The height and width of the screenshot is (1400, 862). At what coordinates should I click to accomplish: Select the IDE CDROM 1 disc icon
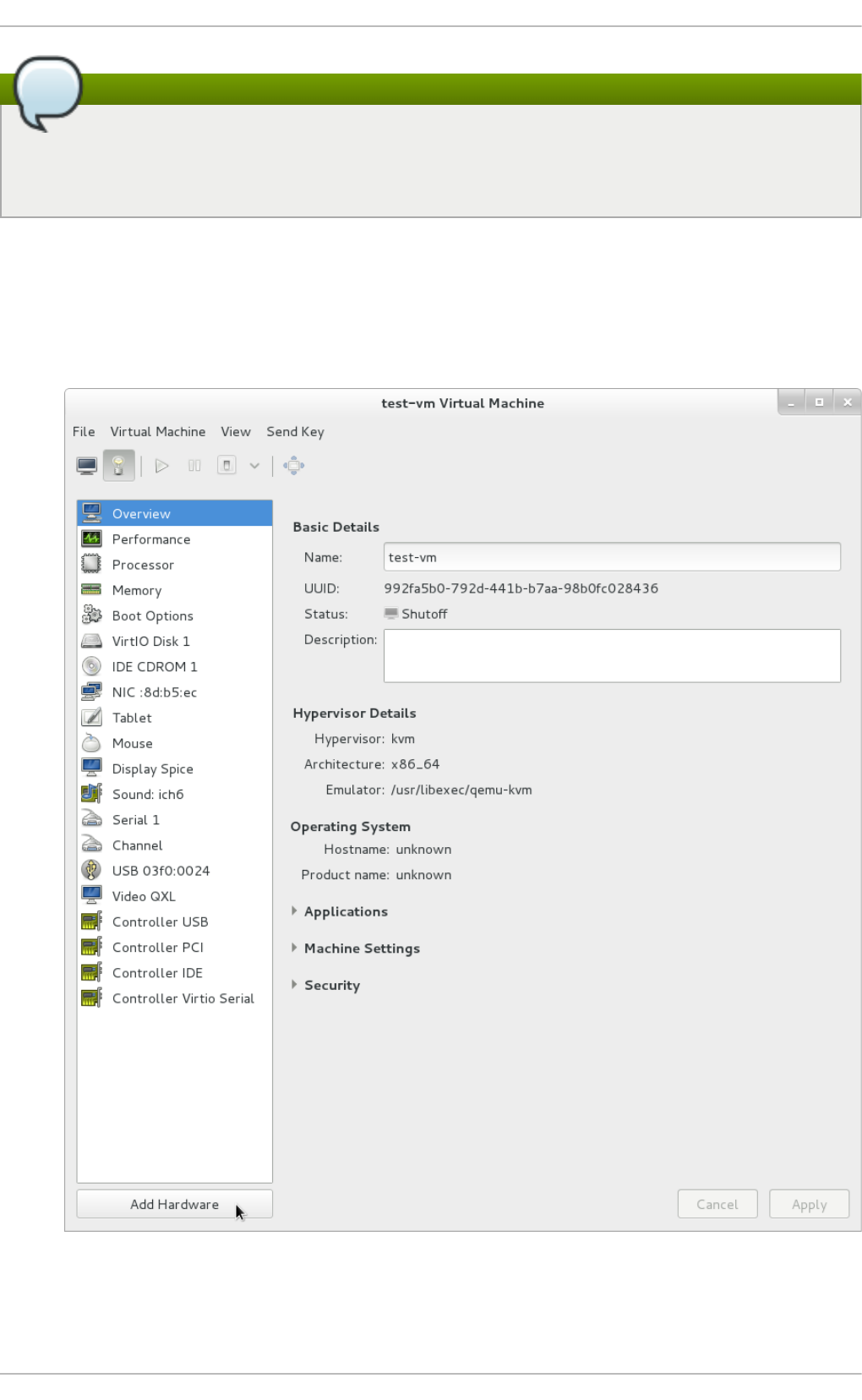click(91, 666)
